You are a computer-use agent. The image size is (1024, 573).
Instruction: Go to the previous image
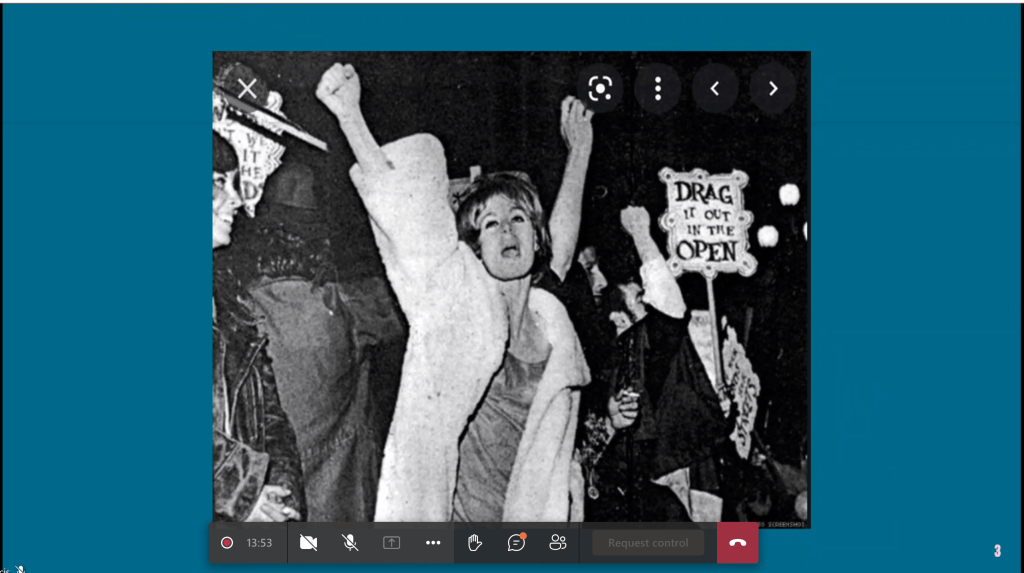tap(715, 89)
